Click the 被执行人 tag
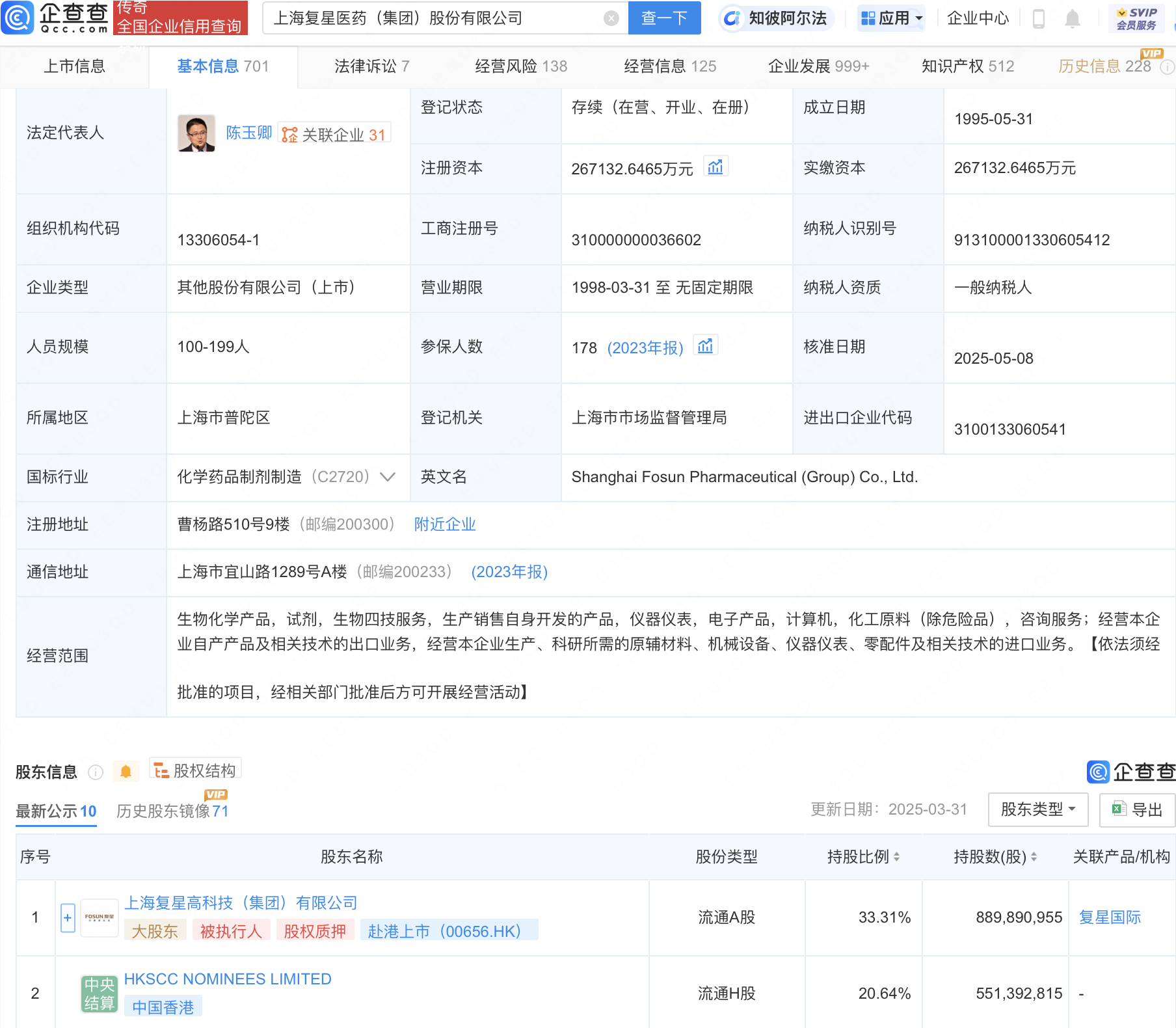The height and width of the screenshot is (1028, 1176). (x=231, y=931)
